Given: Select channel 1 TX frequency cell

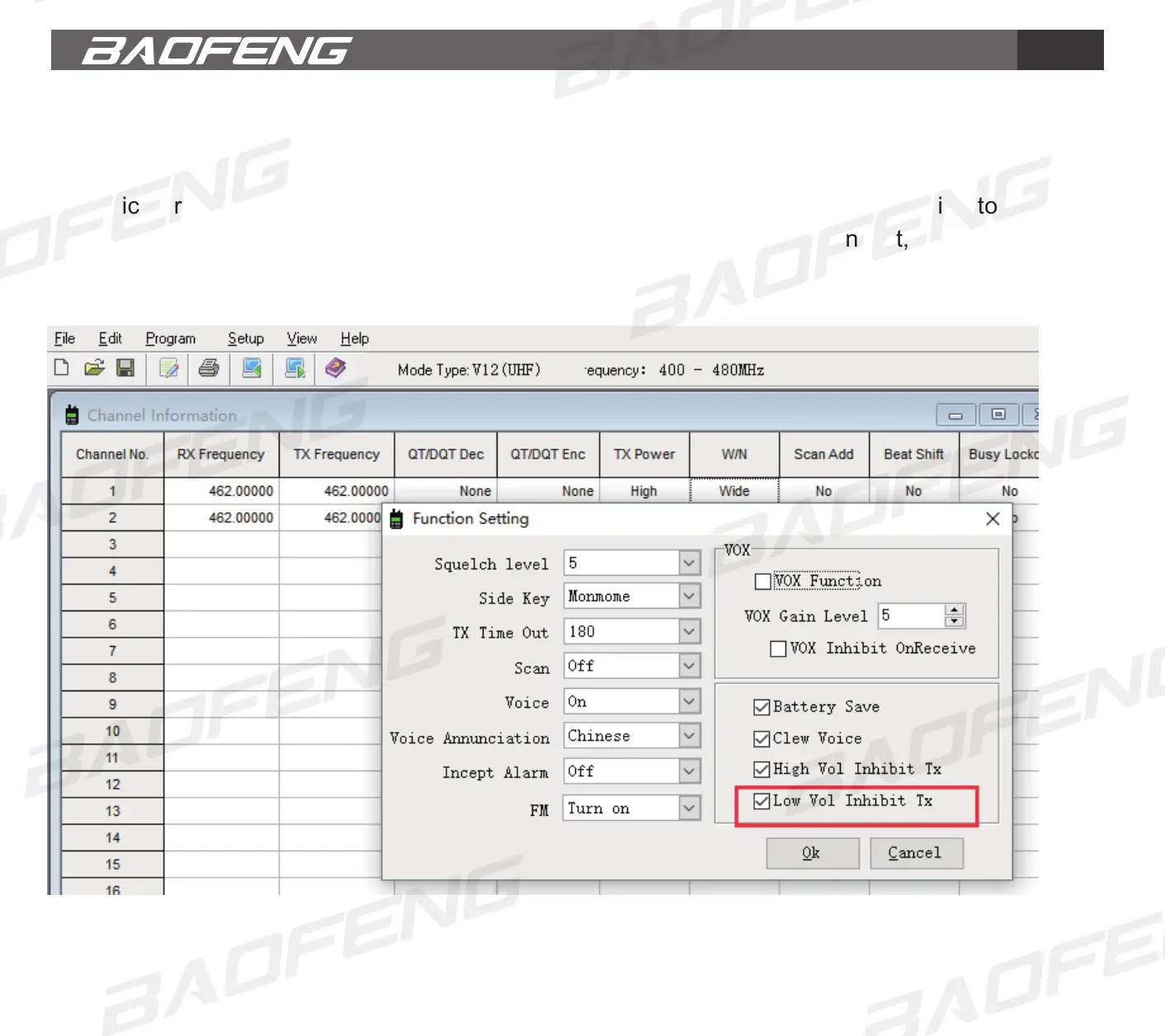Looking at the screenshot, I should 337,492.
